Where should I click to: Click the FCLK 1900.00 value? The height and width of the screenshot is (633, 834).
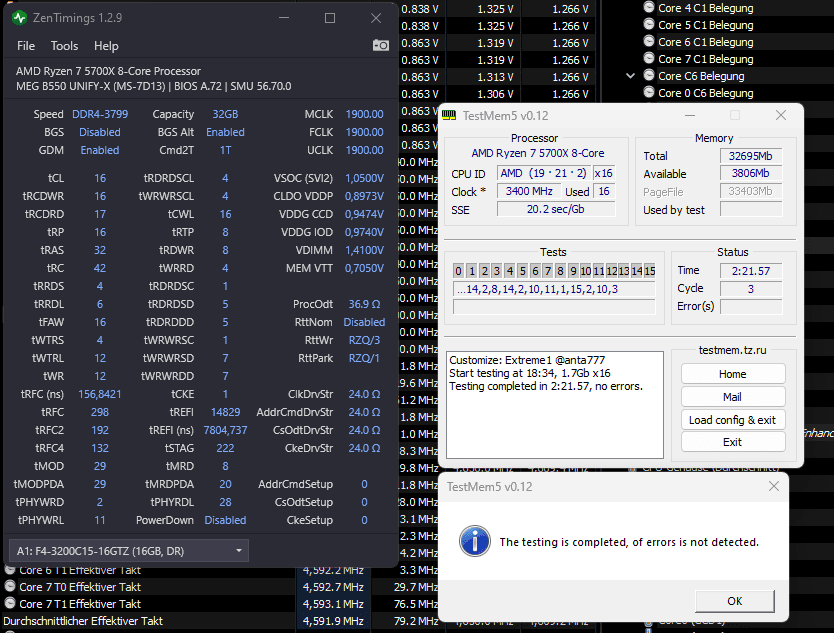tap(364, 132)
